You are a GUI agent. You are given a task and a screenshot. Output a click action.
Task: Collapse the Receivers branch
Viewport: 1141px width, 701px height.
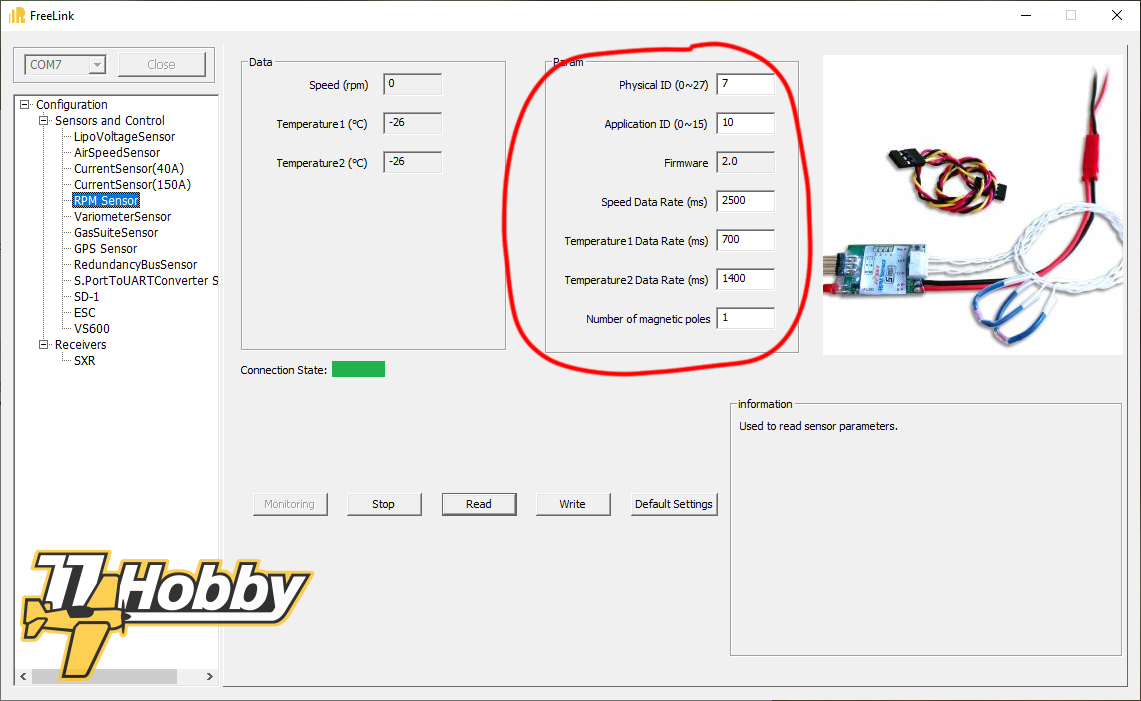[43, 344]
